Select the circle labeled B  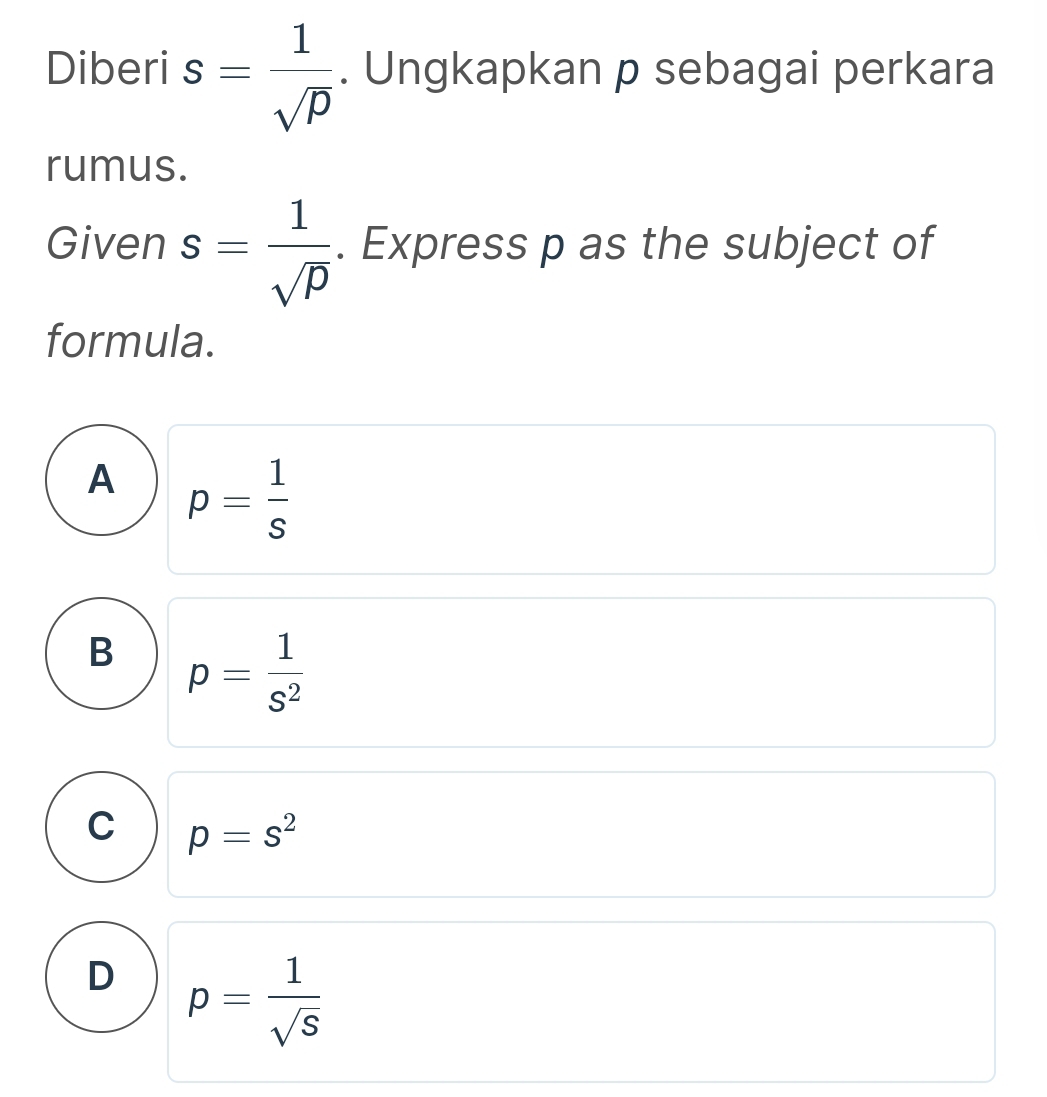click(100, 655)
